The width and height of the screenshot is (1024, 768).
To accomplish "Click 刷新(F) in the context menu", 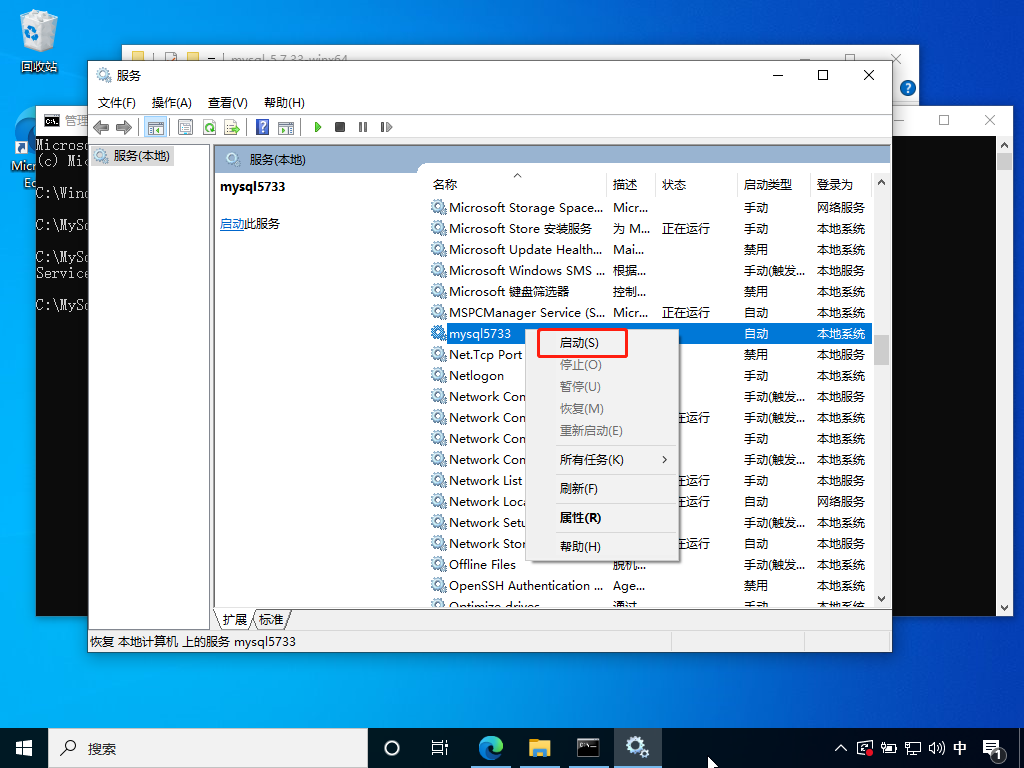I will (x=578, y=489).
